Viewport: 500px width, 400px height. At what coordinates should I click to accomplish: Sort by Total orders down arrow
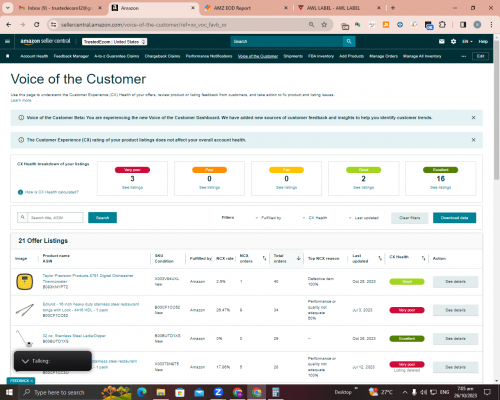click(x=299, y=258)
